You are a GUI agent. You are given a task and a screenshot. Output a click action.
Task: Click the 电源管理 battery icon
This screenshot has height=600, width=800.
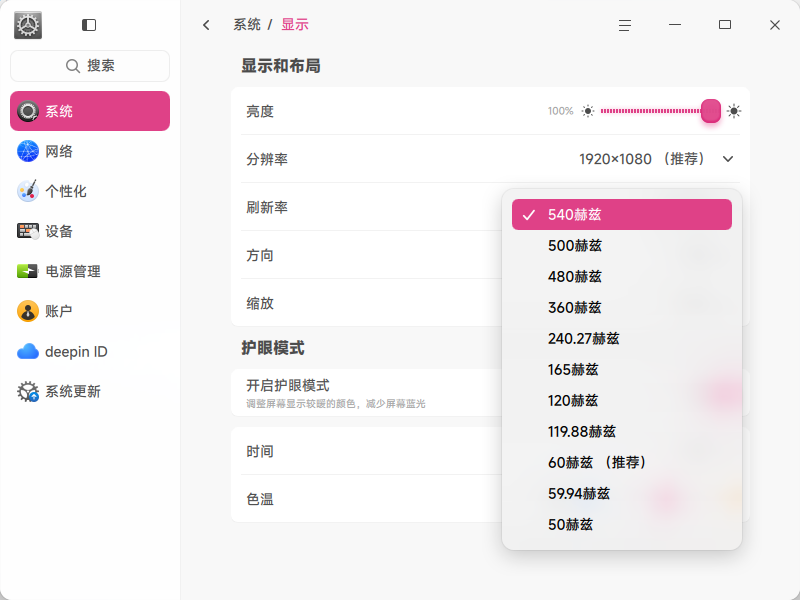[28, 271]
